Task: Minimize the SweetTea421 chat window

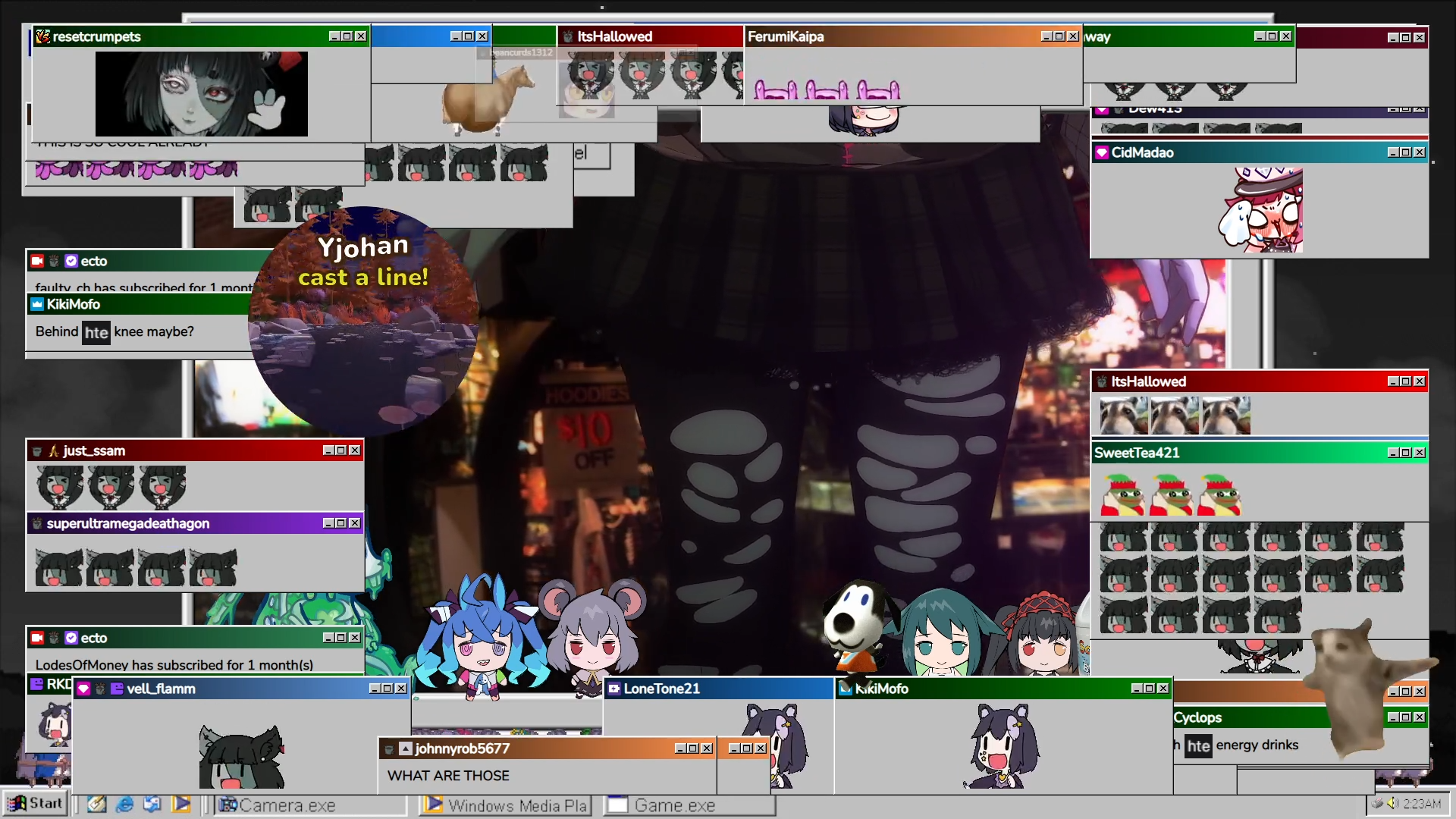Action: pyautogui.click(x=1393, y=453)
